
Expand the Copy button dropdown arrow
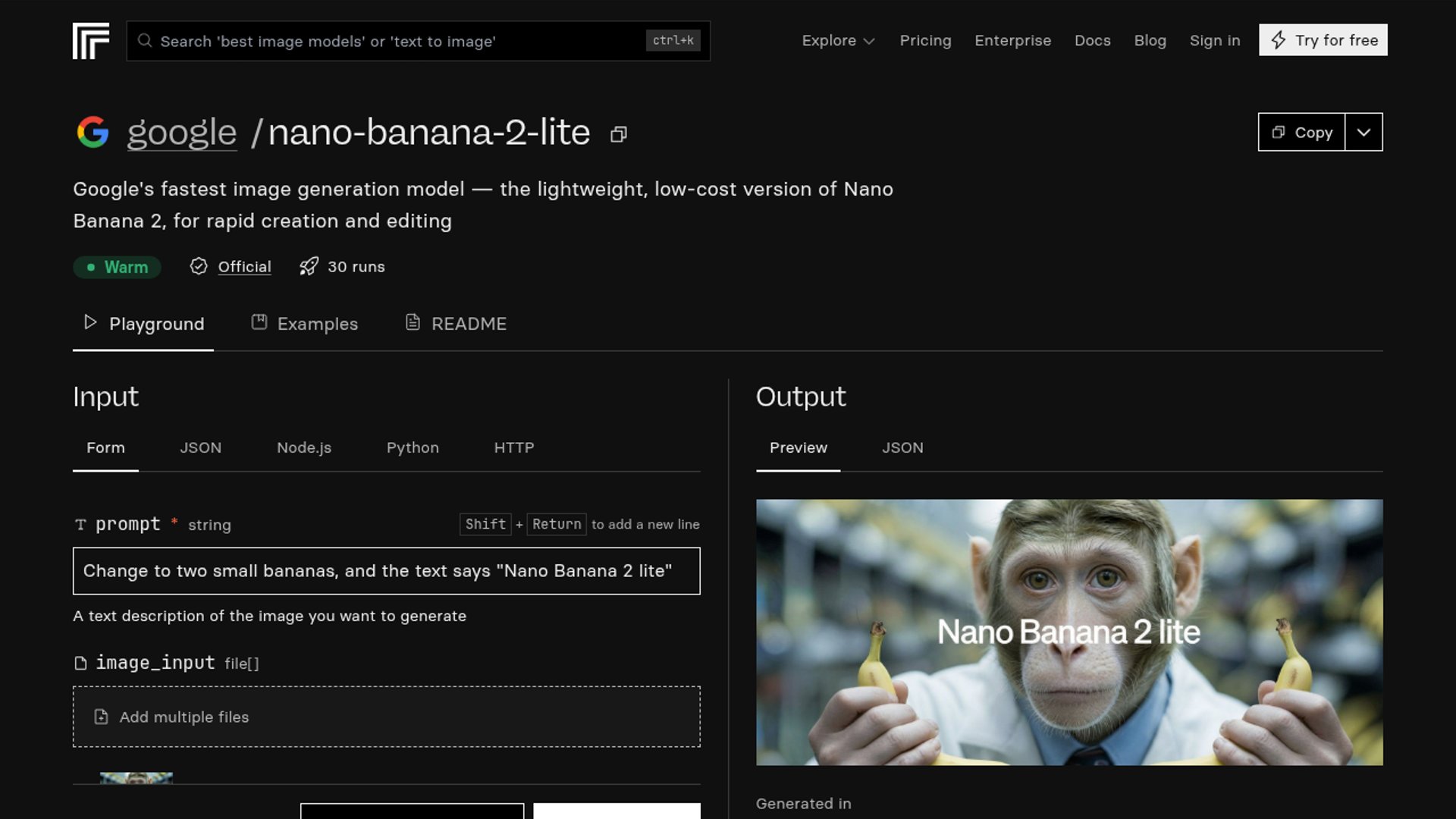pyautogui.click(x=1363, y=132)
